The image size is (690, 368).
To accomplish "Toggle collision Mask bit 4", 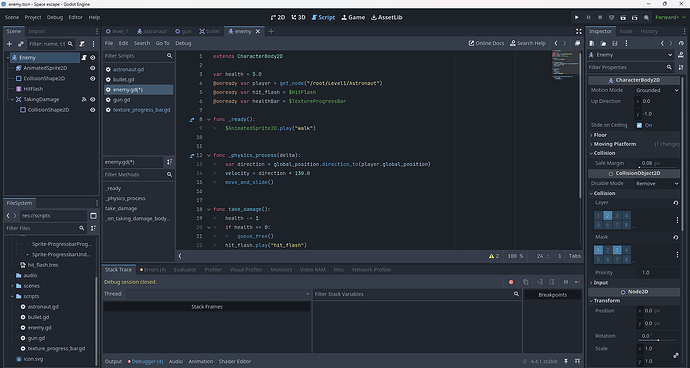I will [x=626, y=250].
